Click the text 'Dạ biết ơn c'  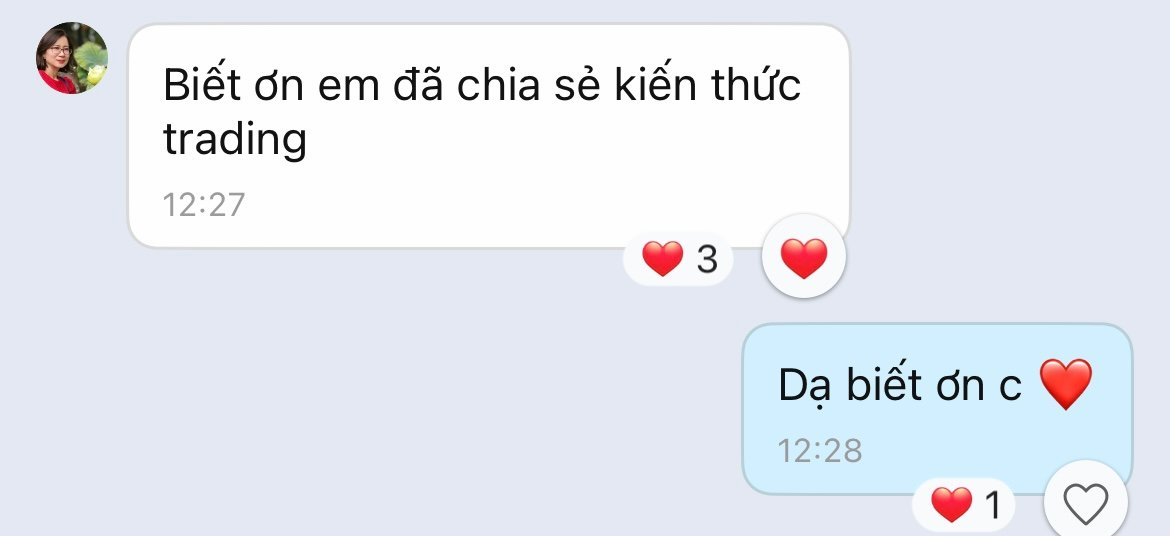899,386
